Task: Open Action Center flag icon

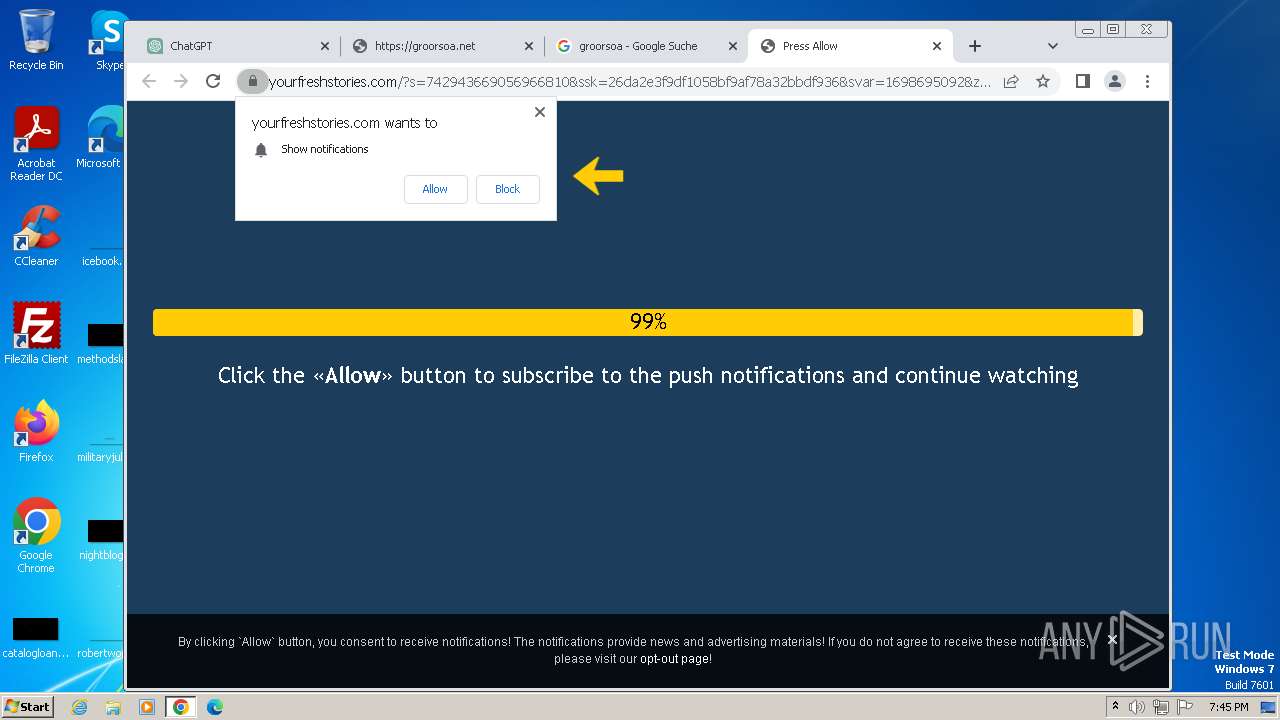Action: pos(1185,707)
